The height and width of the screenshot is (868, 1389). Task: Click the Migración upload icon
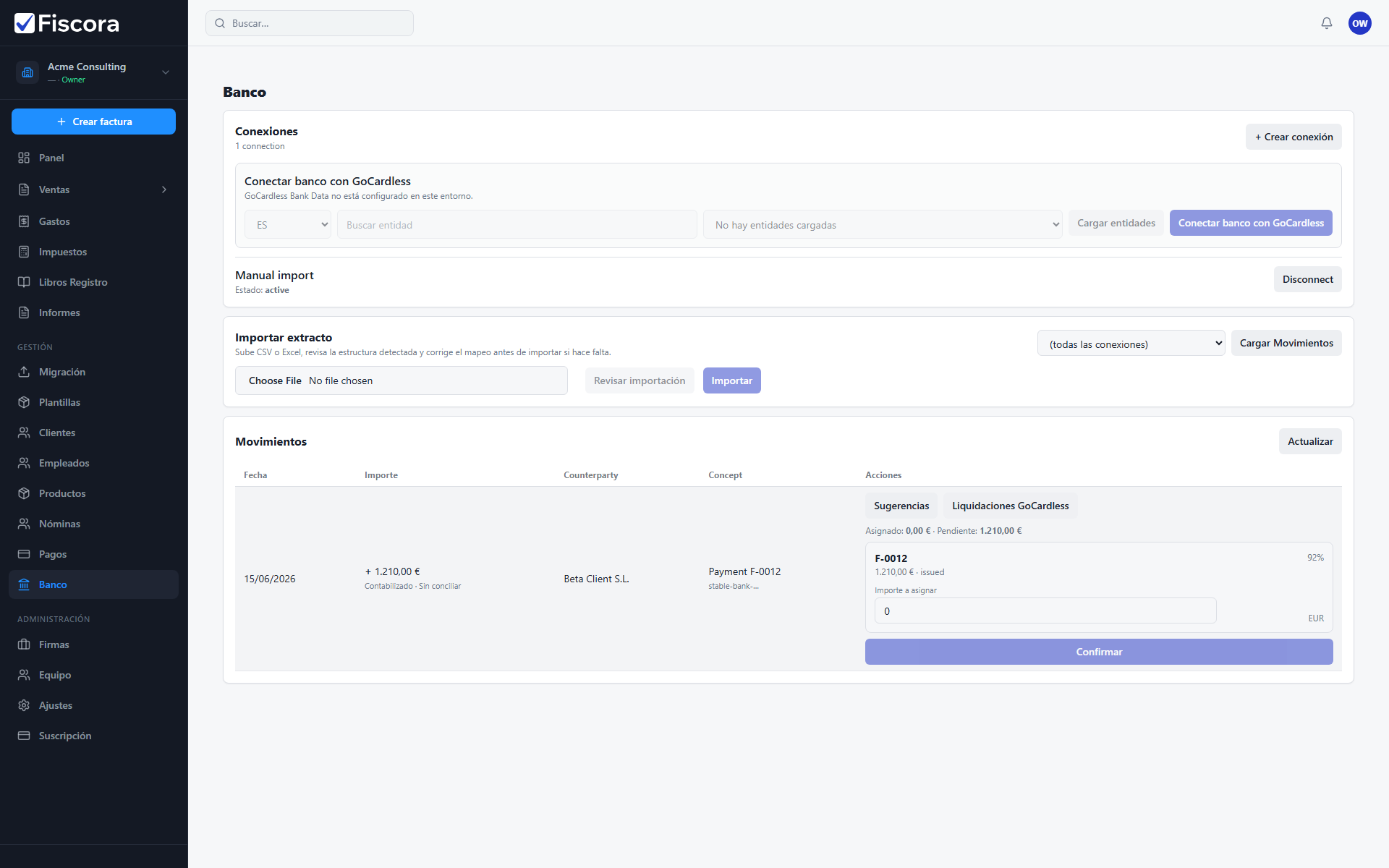pos(24,372)
